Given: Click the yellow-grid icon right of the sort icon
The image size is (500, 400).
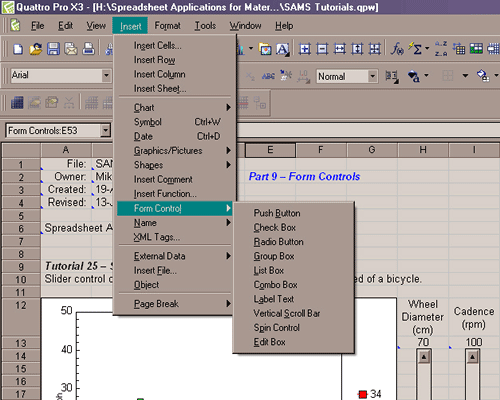Looking at the screenshot, I should click(459, 49).
